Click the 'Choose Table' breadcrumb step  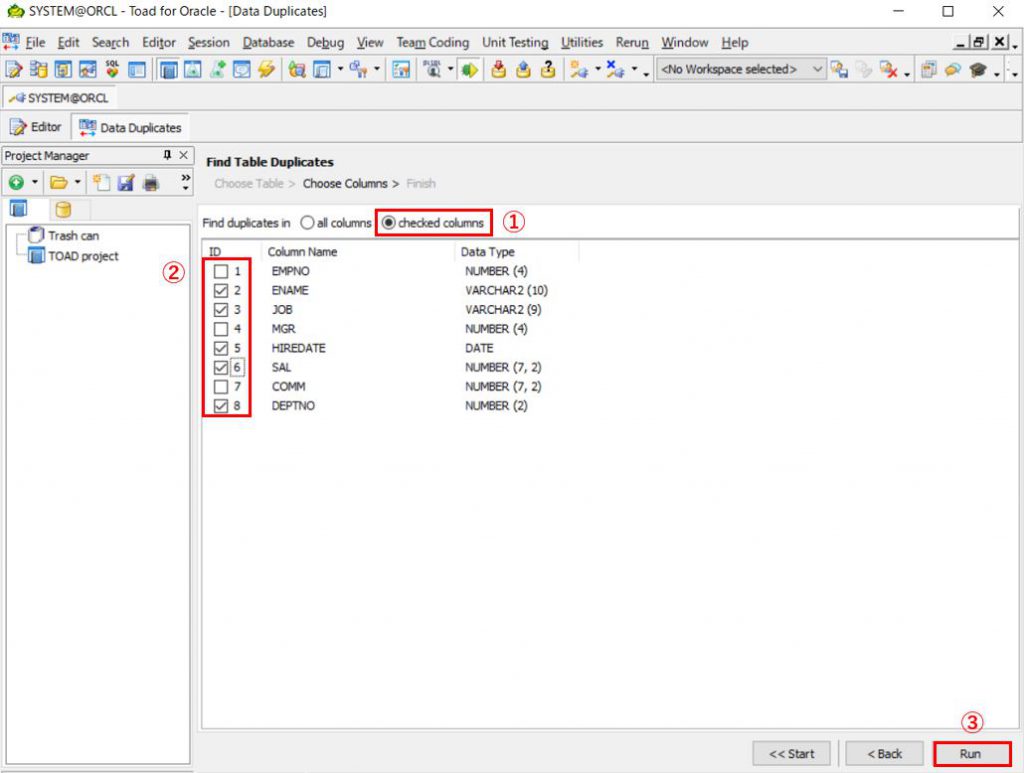[249, 183]
